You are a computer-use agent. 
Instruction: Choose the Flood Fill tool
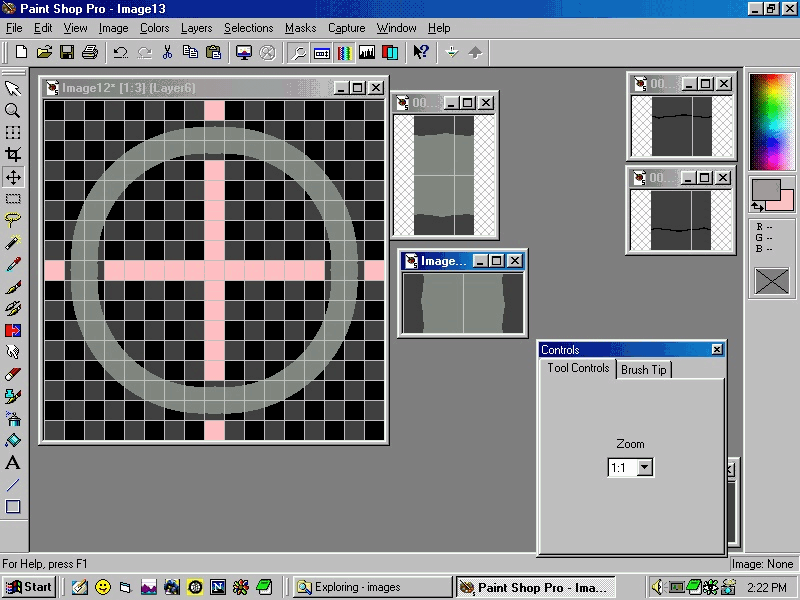point(13,440)
